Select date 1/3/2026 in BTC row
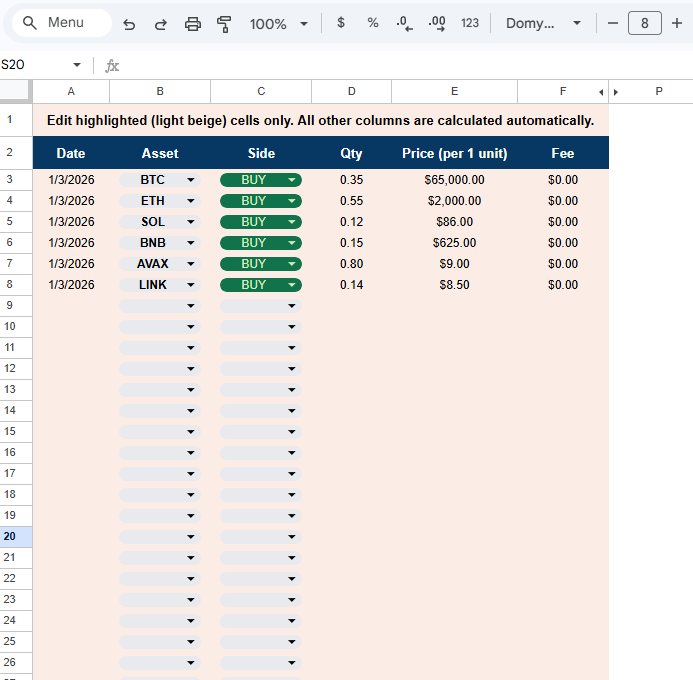Viewport: 693px width, 680px height. coord(71,180)
